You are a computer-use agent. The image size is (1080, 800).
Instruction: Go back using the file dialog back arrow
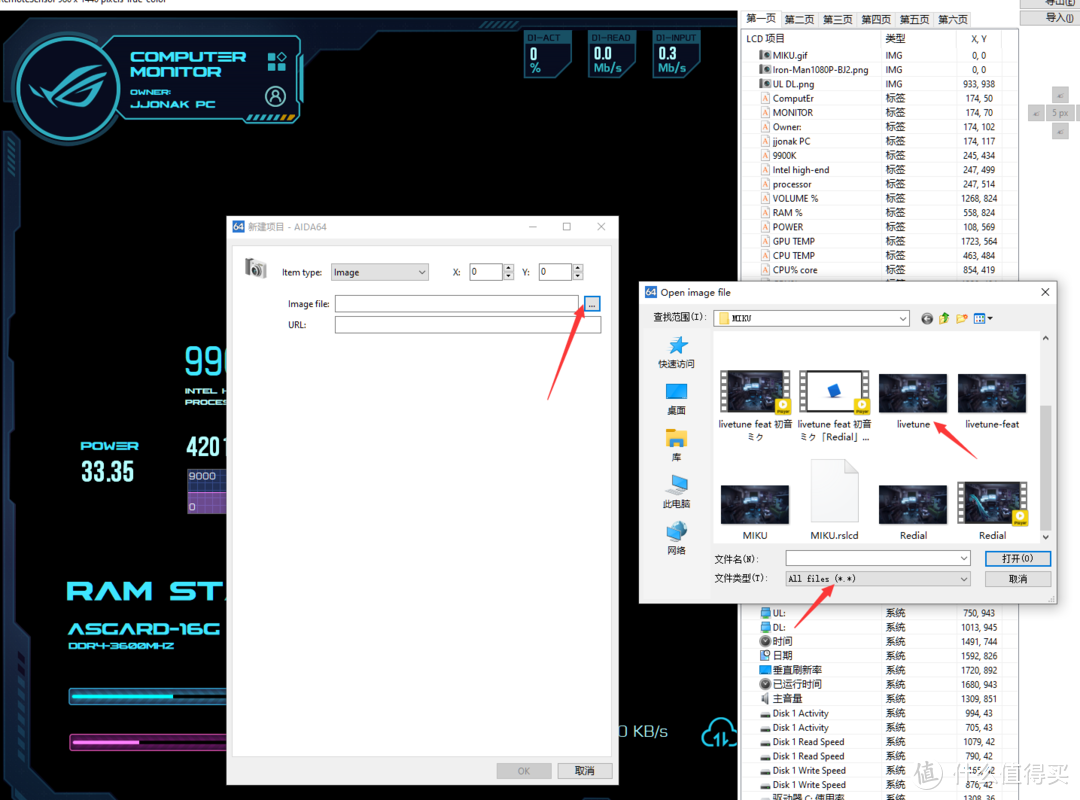coord(927,319)
